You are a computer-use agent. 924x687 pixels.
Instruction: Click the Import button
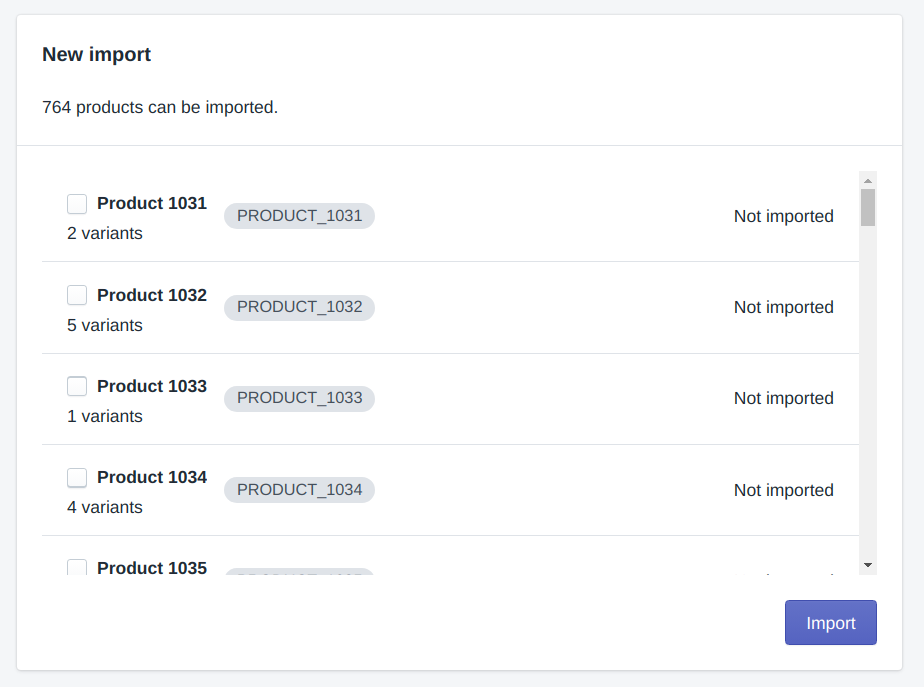(x=830, y=623)
